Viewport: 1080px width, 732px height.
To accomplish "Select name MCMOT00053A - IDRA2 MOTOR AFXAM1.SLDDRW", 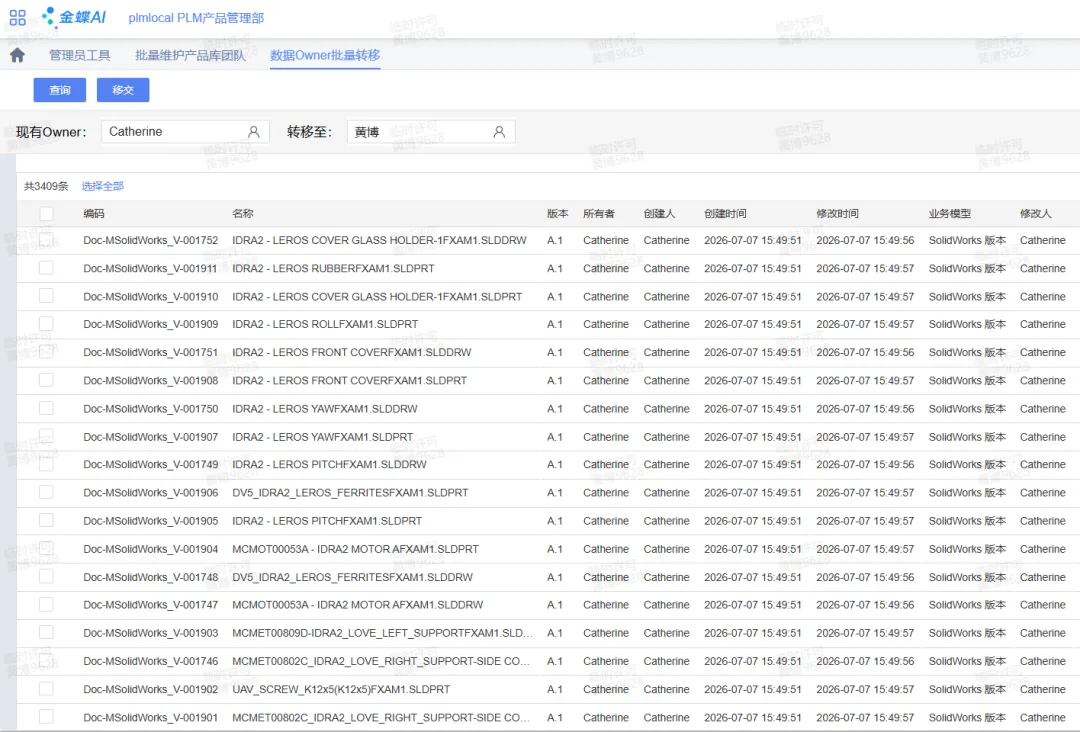I will [357, 605].
